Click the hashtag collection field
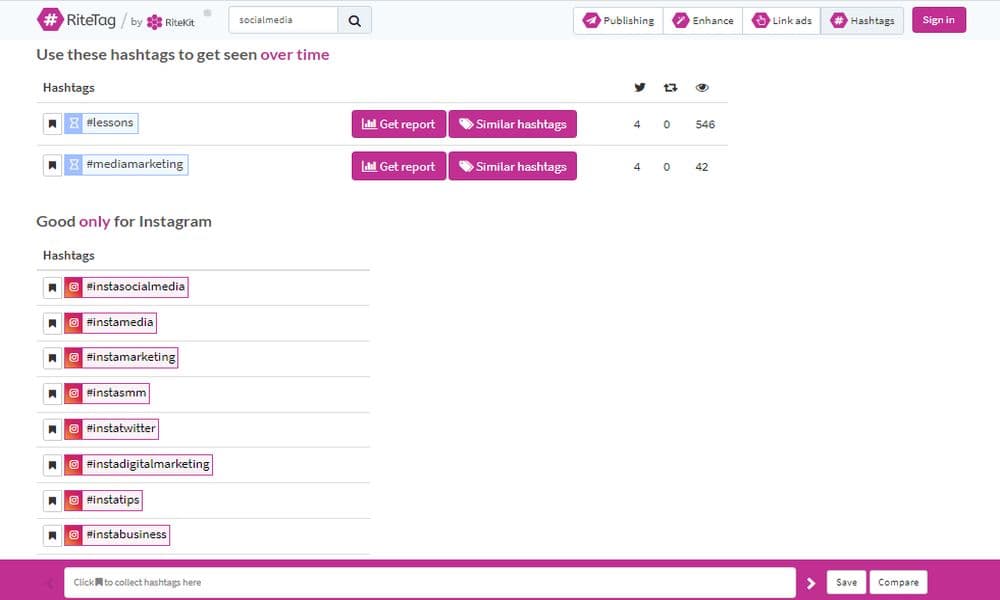 click(x=430, y=582)
